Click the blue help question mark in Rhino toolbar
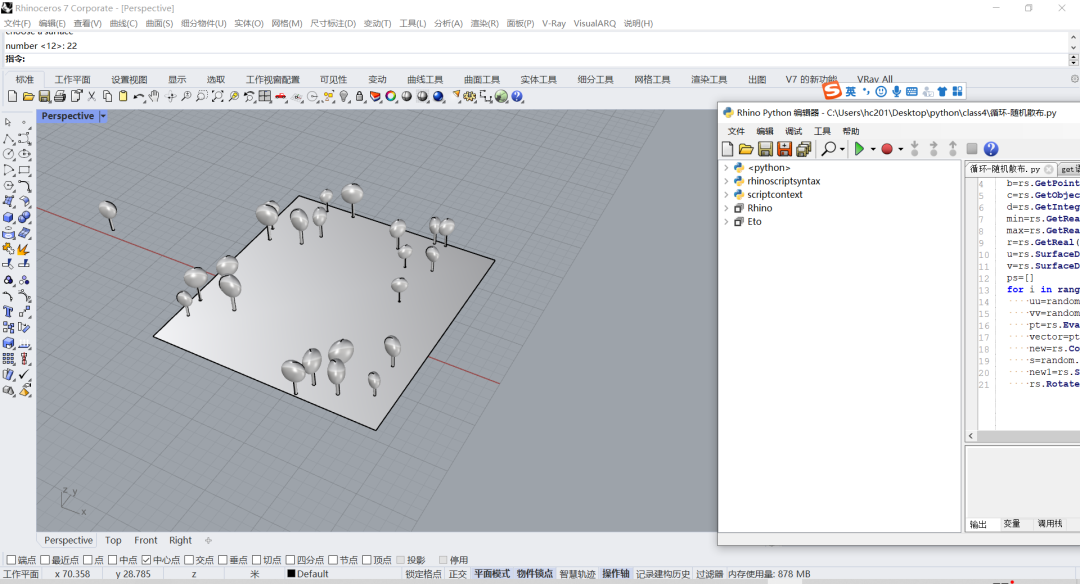1080x584 pixels. click(x=517, y=96)
